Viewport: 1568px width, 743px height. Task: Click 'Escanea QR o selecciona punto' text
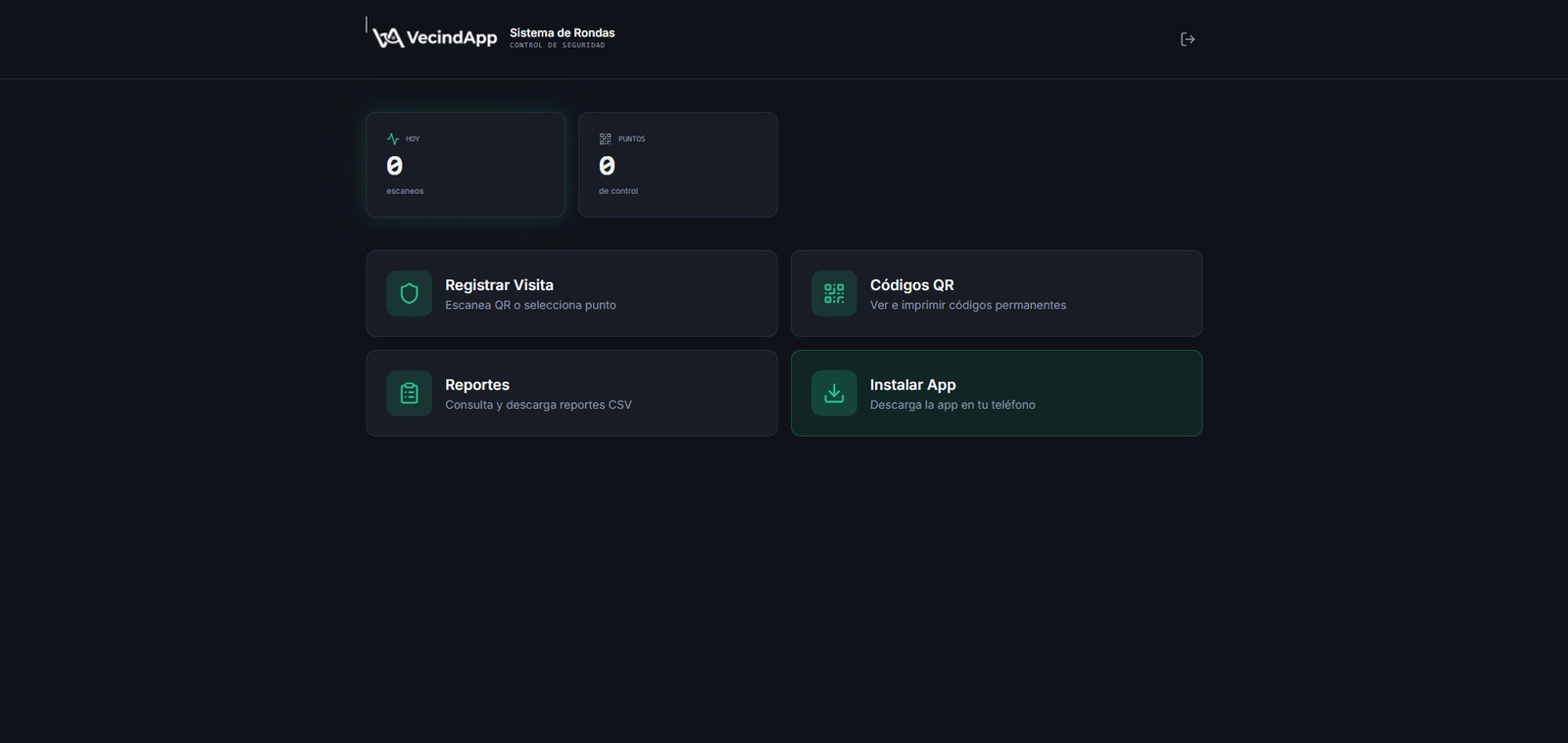pyautogui.click(x=530, y=305)
